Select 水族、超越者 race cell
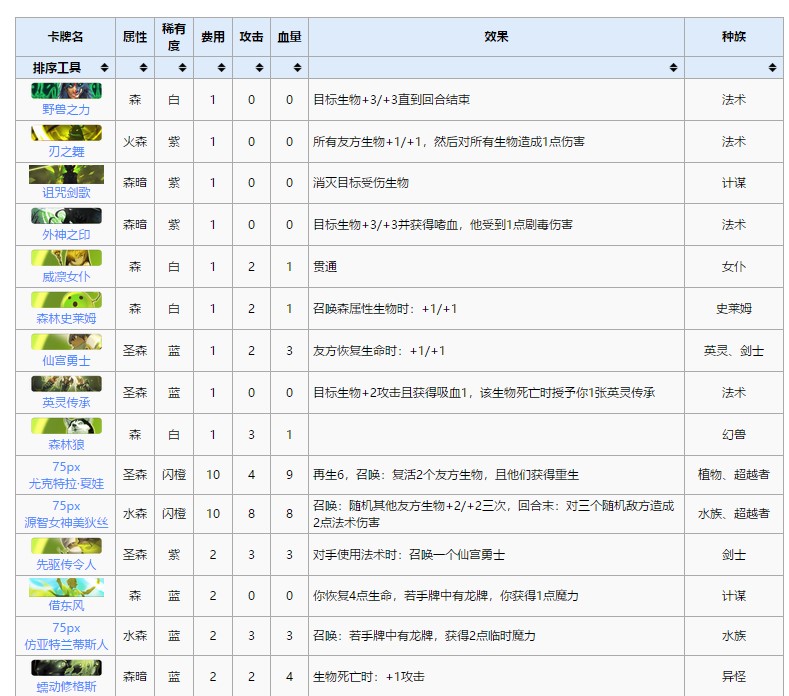 734,514
